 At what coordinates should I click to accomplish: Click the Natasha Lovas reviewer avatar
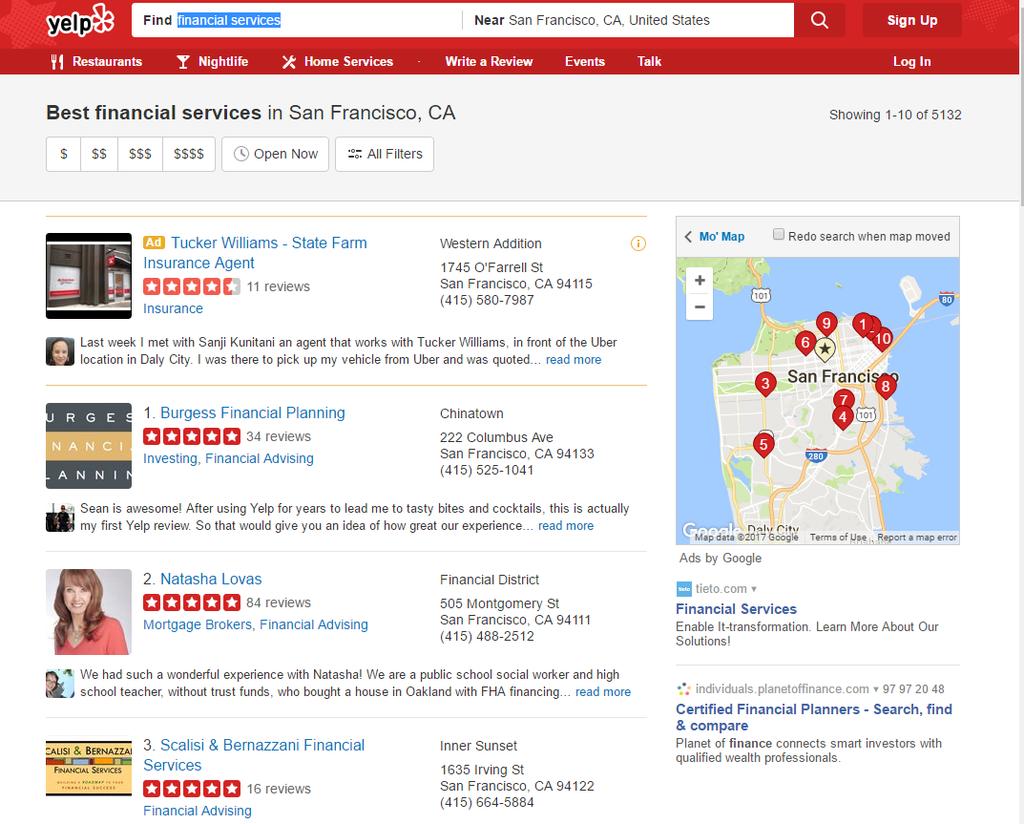click(x=60, y=684)
